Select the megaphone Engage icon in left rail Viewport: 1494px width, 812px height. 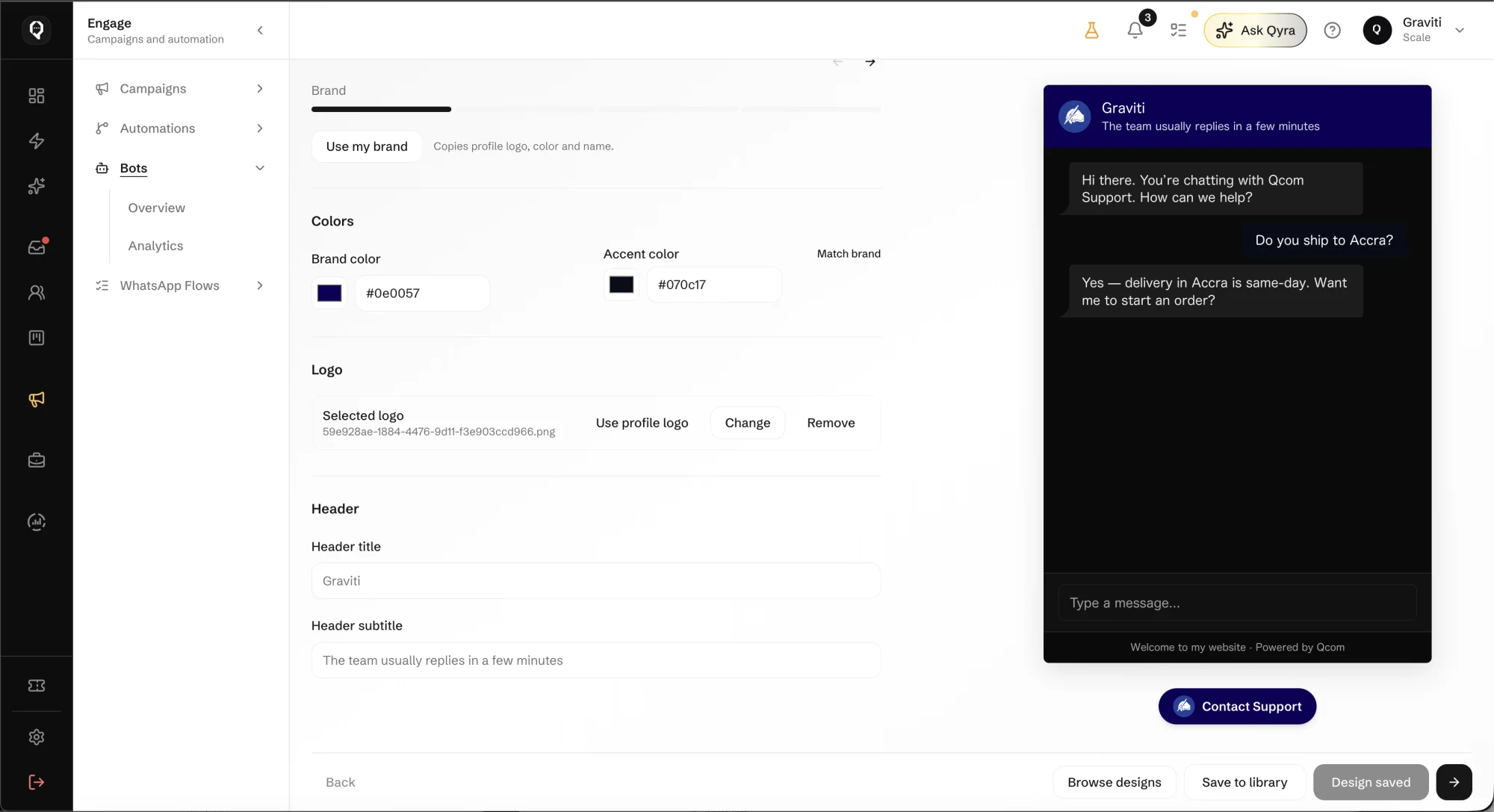point(36,400)
